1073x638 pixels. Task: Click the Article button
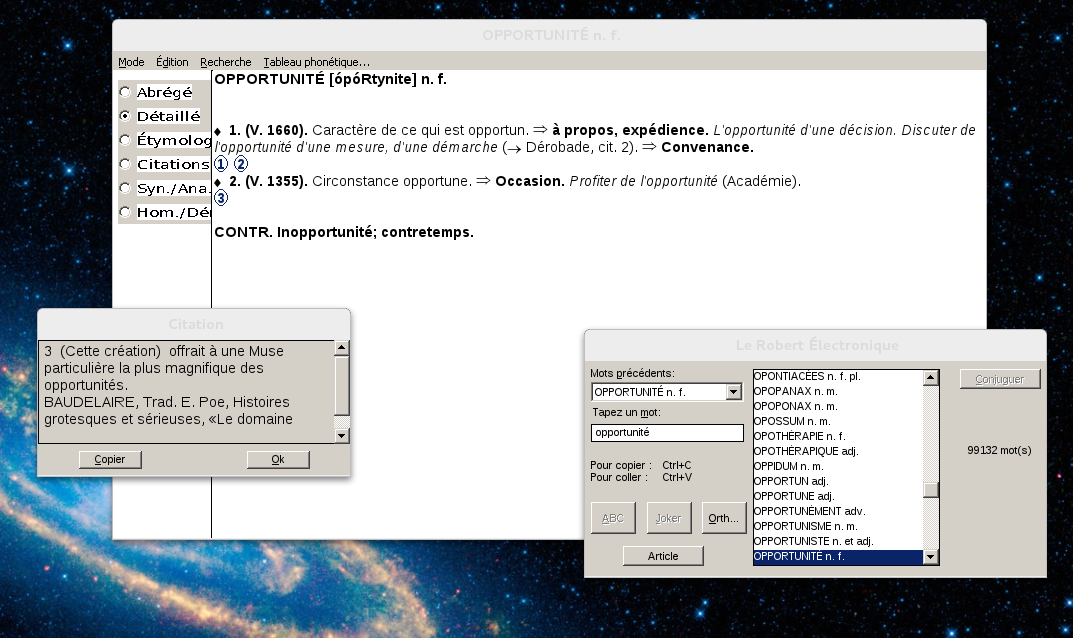[663, 556]
